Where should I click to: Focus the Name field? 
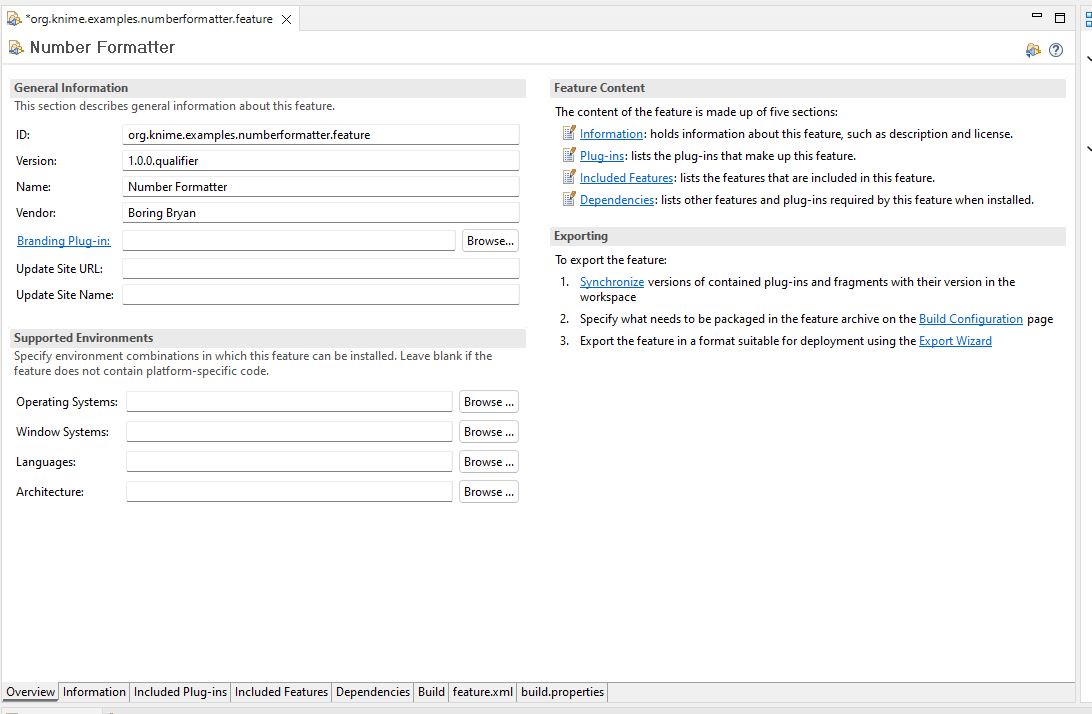[x=321, y=187]
